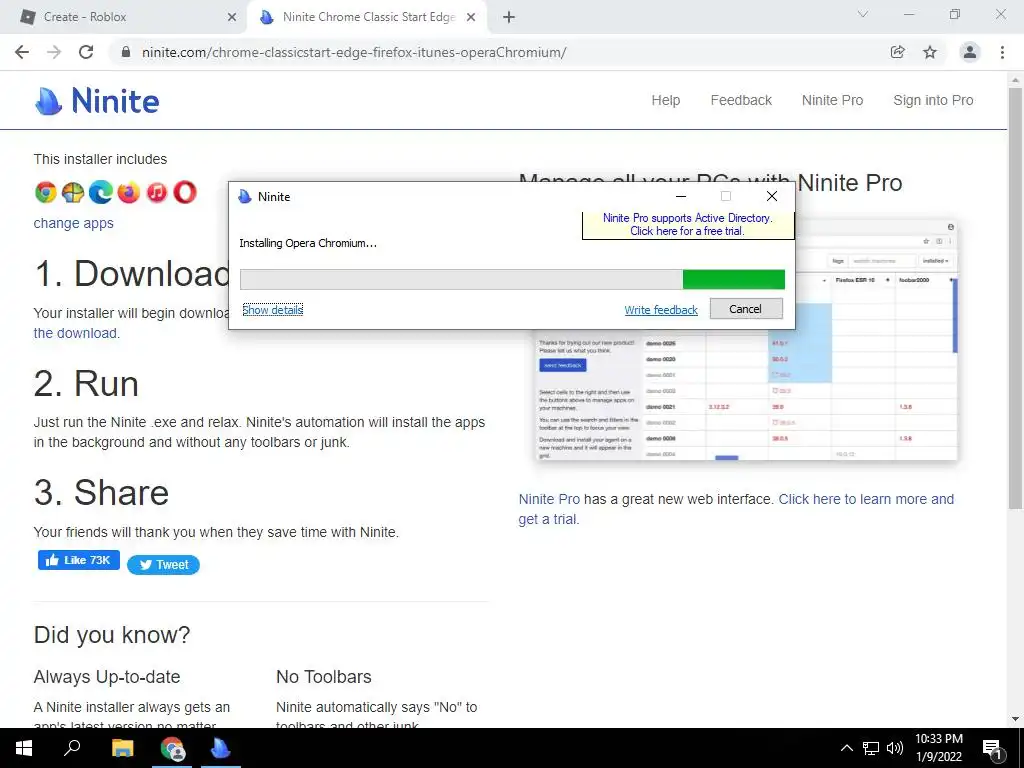Click the padlock site info icon
This screenshot has width=1024, height=768.
point(126,52)
